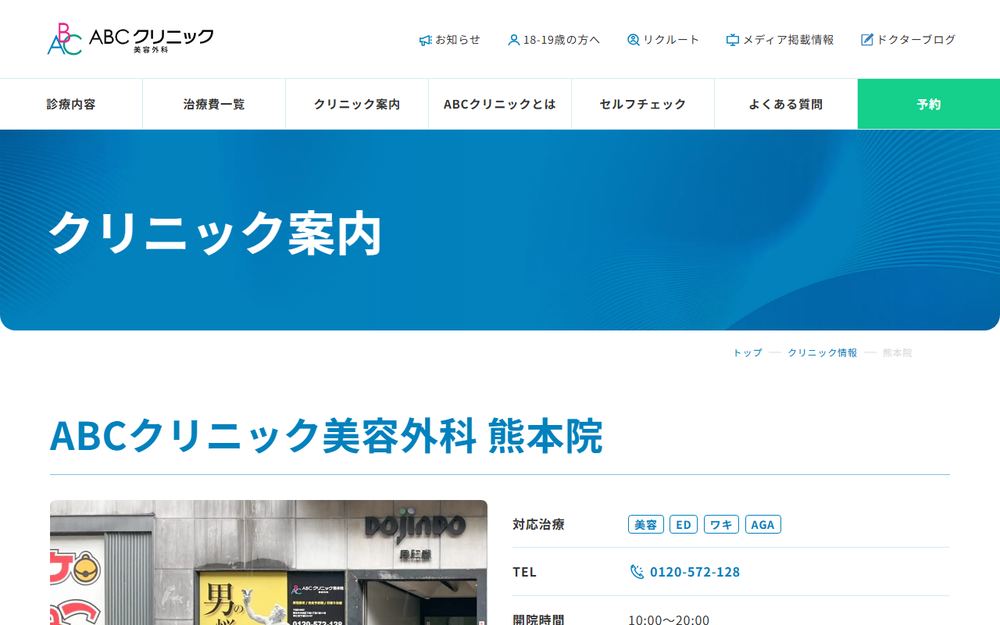Click トップ in breadcrumb
Screen dimensions: 1000x625
coord(747,353)
